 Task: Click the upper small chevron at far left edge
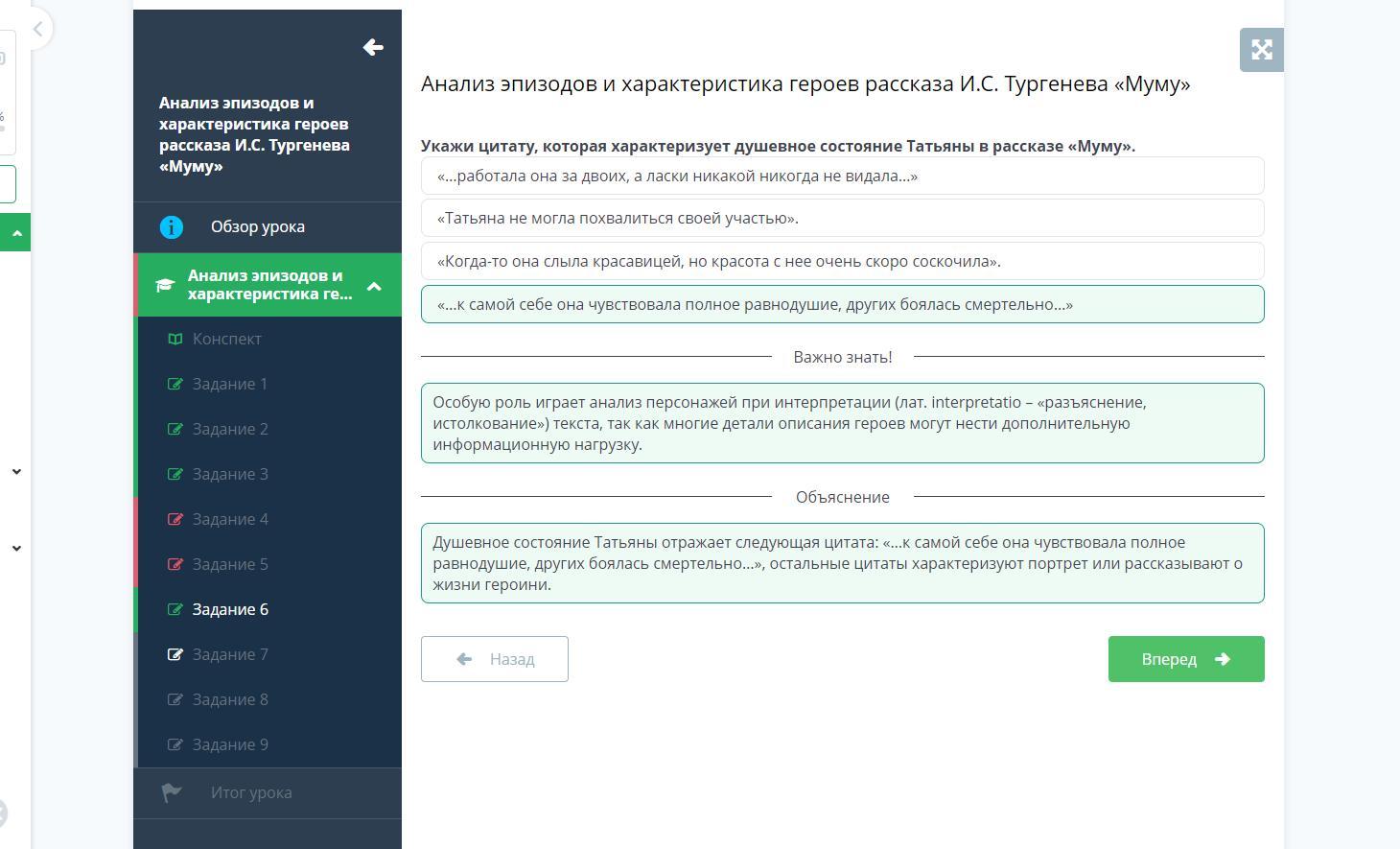coord(16,471)
